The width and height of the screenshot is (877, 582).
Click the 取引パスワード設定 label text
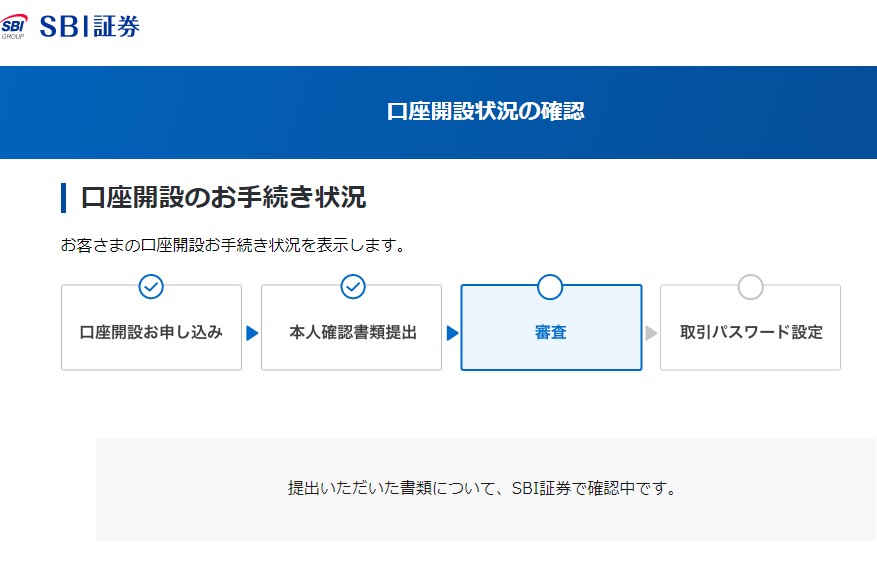pos(751,332)
